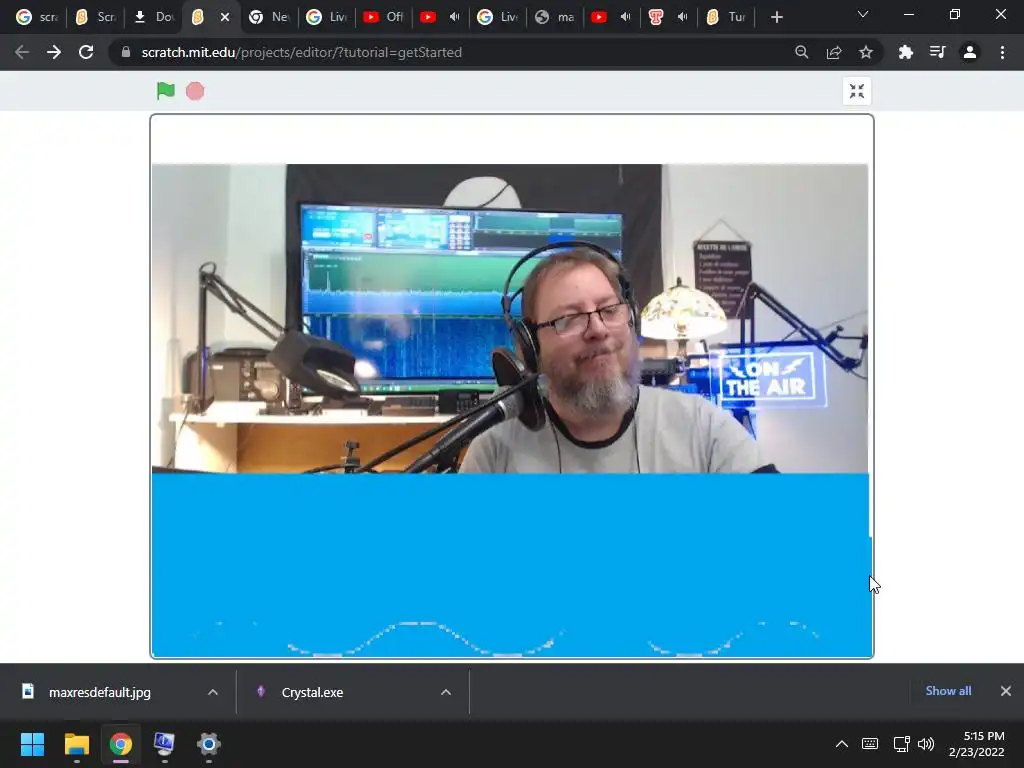Switch to the 'Ne' new tab
1024x768 pixels.
269,17
